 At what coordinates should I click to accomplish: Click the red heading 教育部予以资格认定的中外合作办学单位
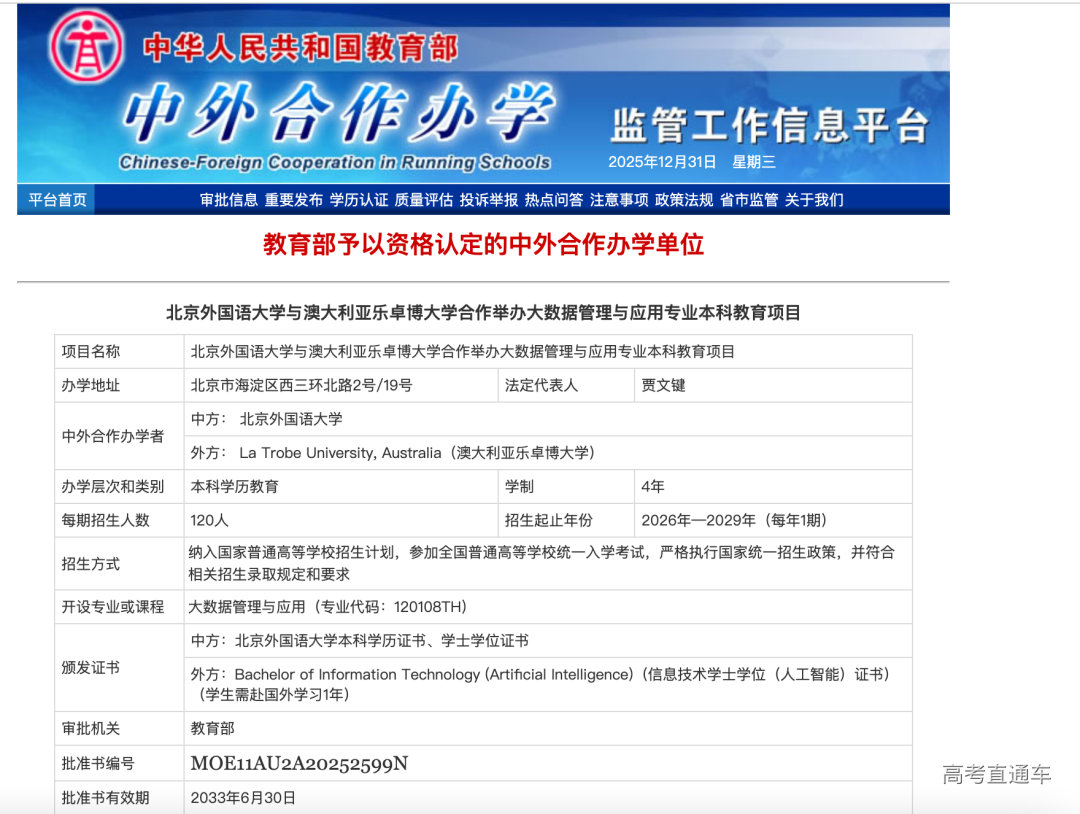[483, 244]
